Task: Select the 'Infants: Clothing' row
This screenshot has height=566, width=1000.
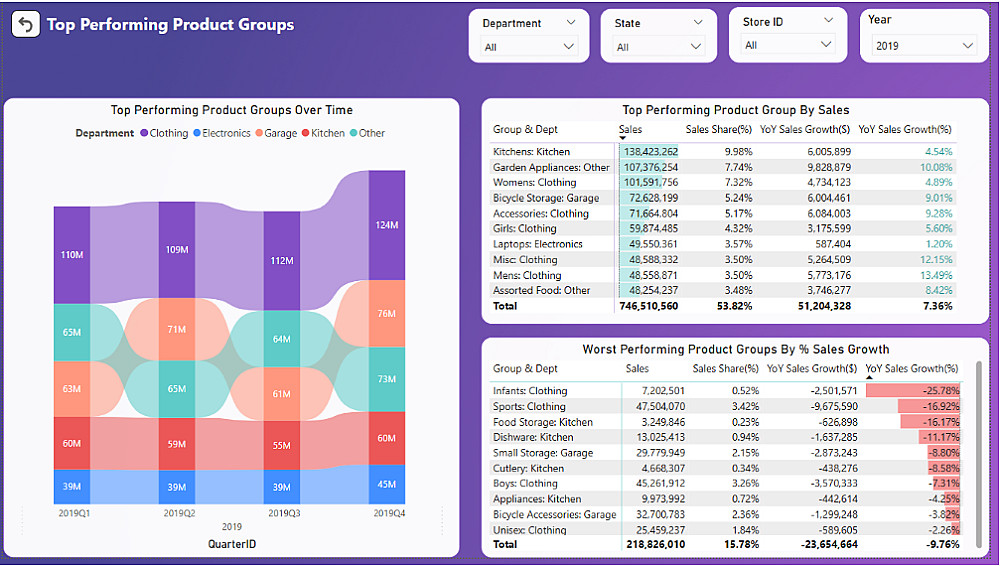Action: (x=726, y=391)
